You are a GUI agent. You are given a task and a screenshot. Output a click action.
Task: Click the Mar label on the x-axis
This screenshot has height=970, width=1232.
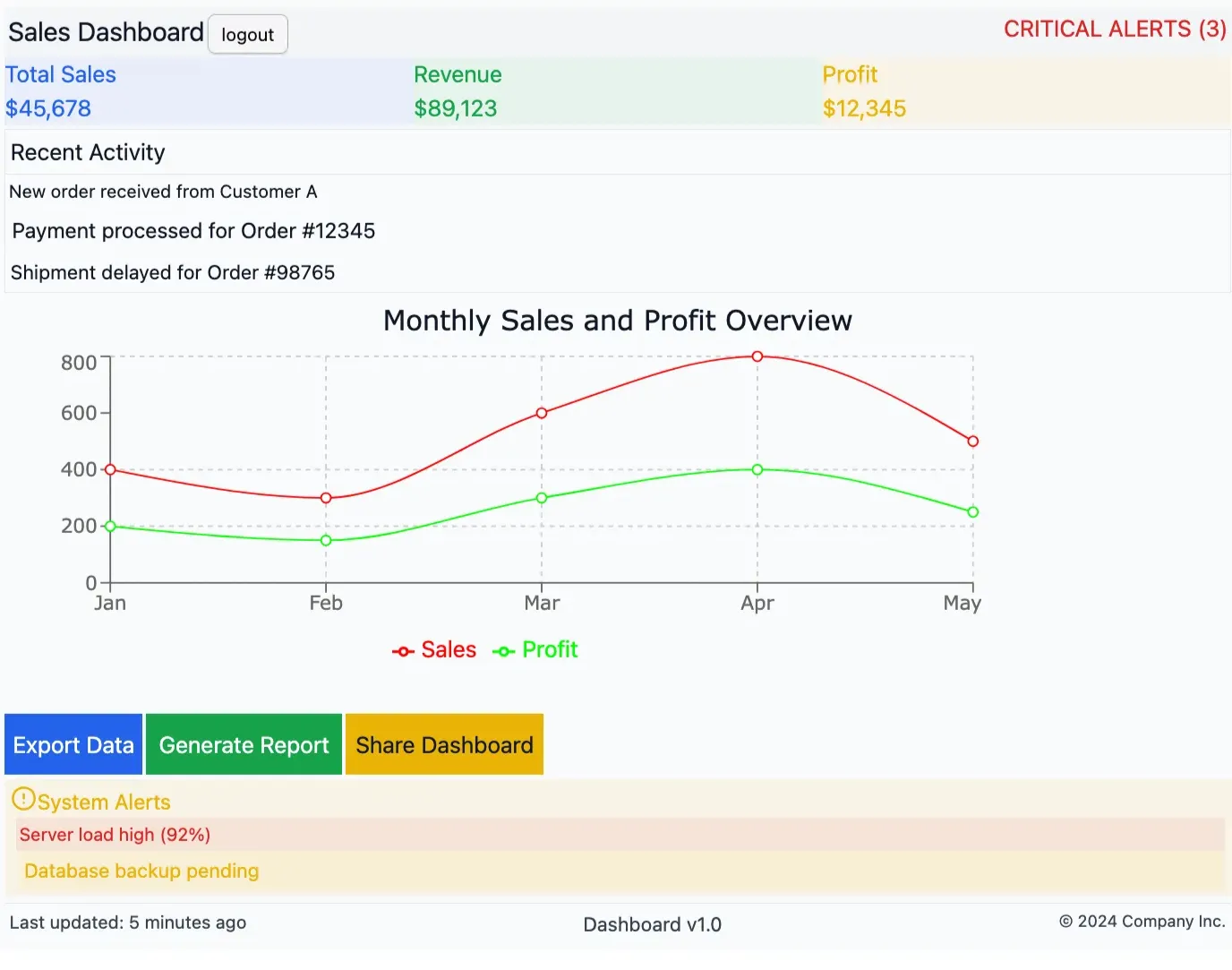coord(542,603)
